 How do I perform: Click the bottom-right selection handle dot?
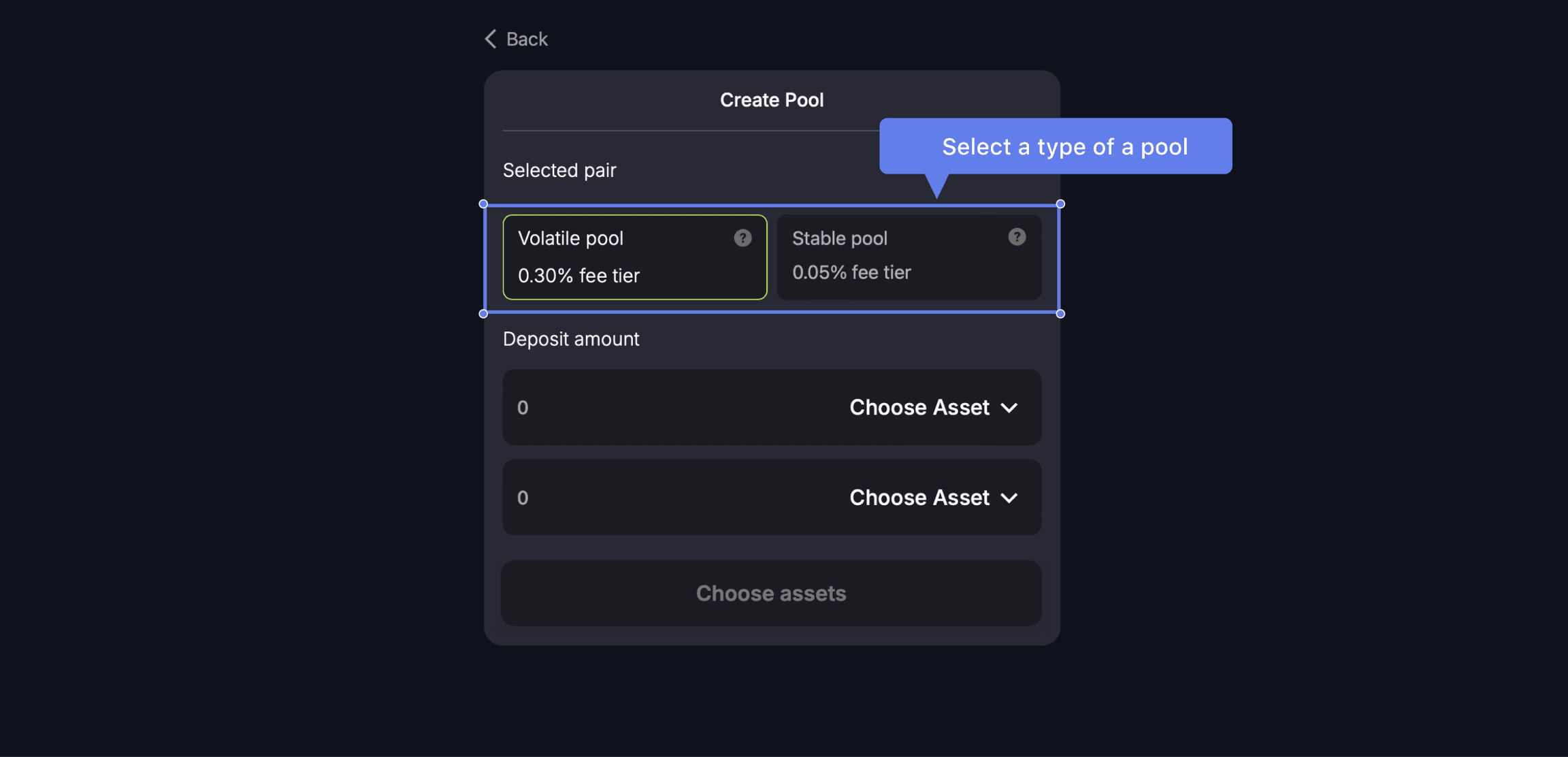[x=1060, y=314]
